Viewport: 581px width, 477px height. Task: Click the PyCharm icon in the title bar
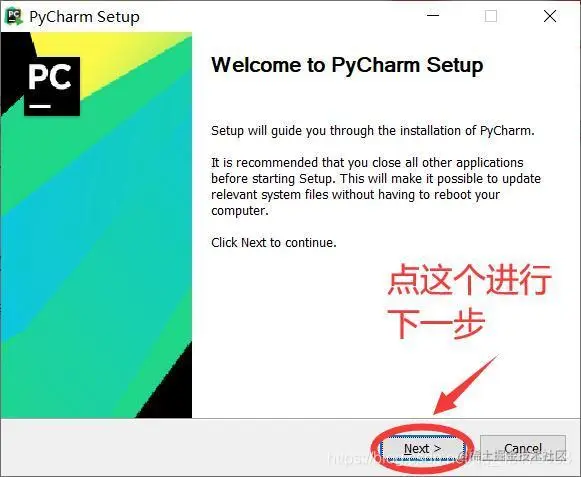pyautogui.click(x=14, y=17)
